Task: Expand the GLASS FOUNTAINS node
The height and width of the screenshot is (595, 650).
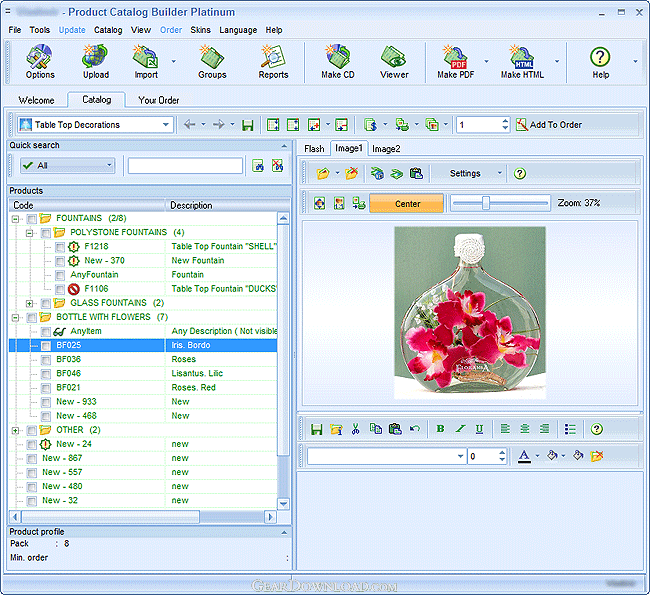Action: (x=29, y=304)
